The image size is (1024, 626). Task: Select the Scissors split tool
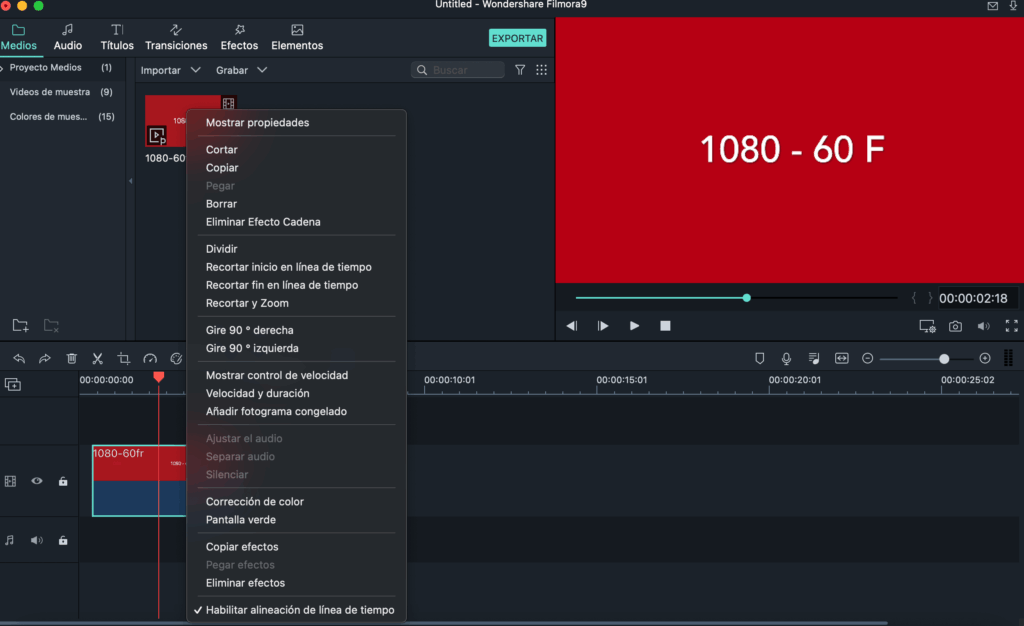click(x=97, y=358)
